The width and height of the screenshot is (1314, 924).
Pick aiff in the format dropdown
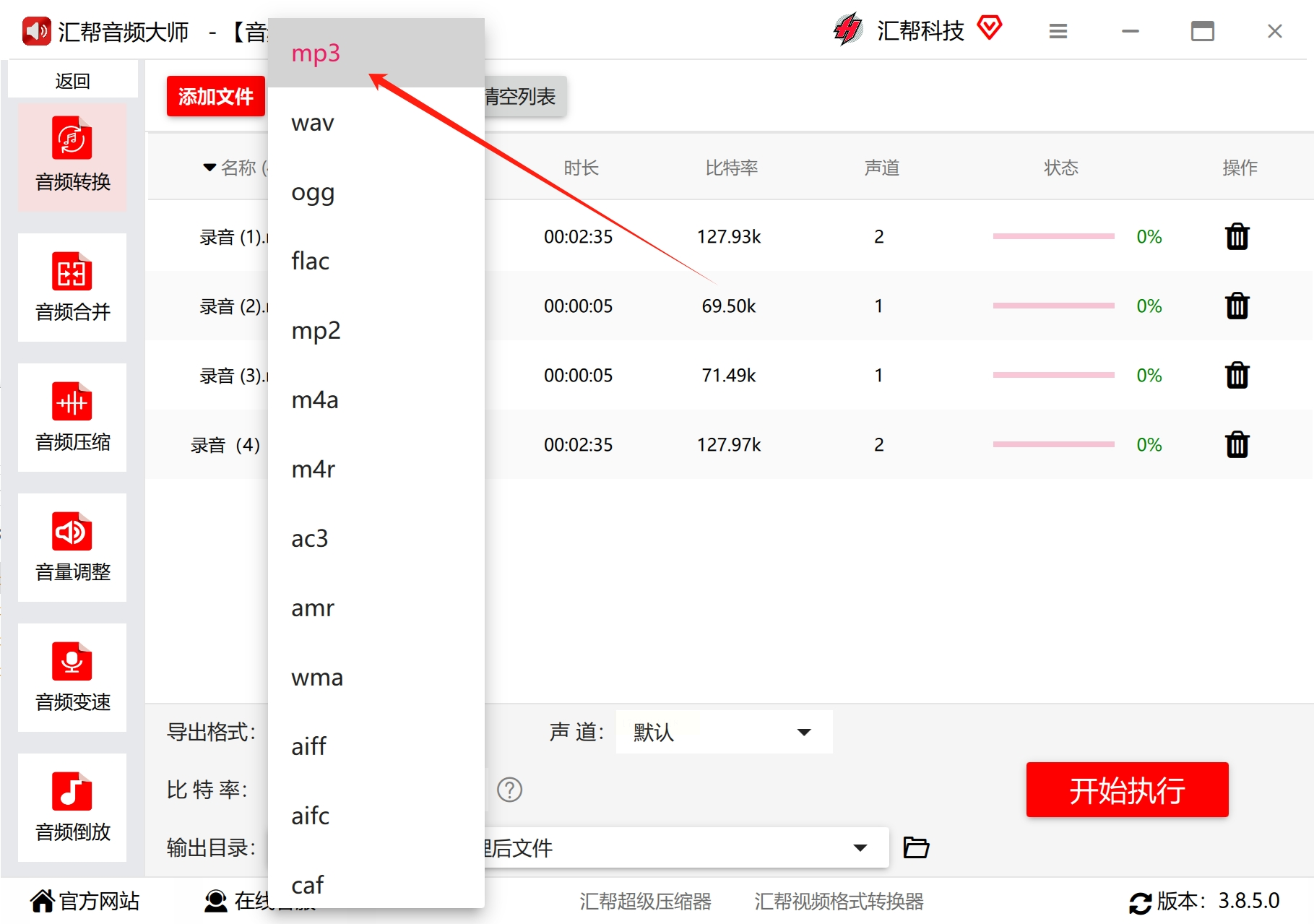(x=376, y=746)
